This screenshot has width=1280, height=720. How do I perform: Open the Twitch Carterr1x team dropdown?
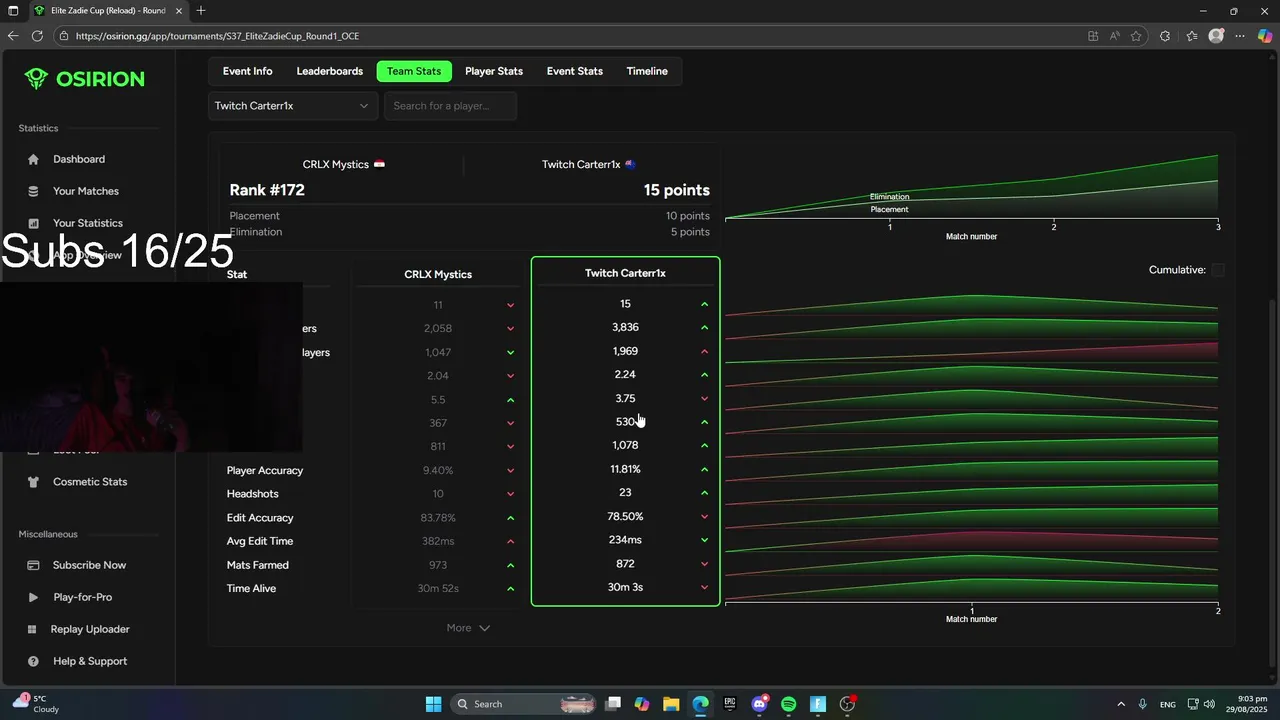pyautogui.click(x=292, y=106)
